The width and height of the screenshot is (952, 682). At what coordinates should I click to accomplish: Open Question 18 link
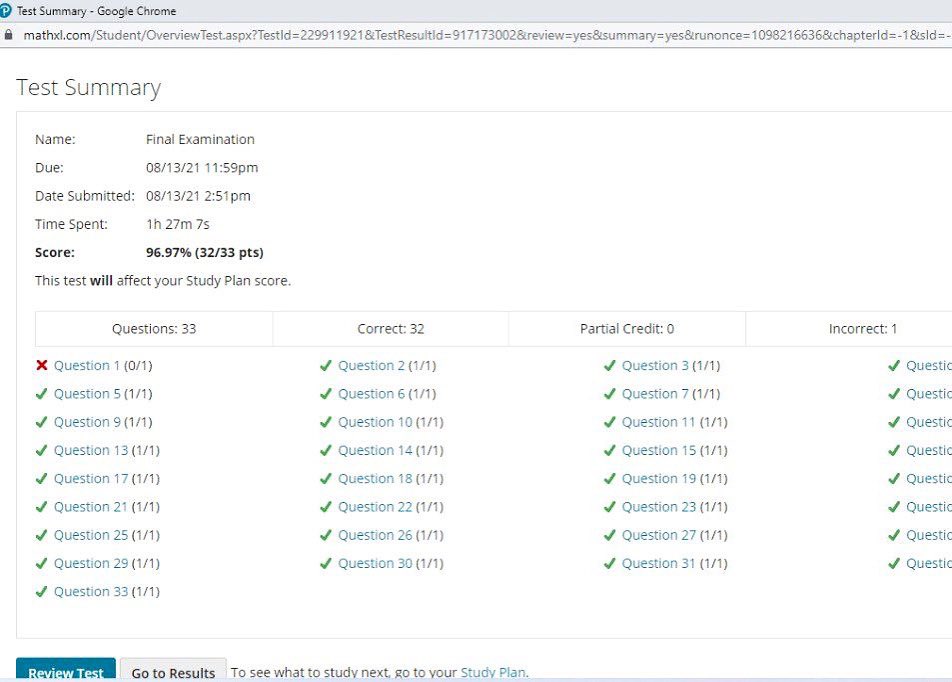375,479
